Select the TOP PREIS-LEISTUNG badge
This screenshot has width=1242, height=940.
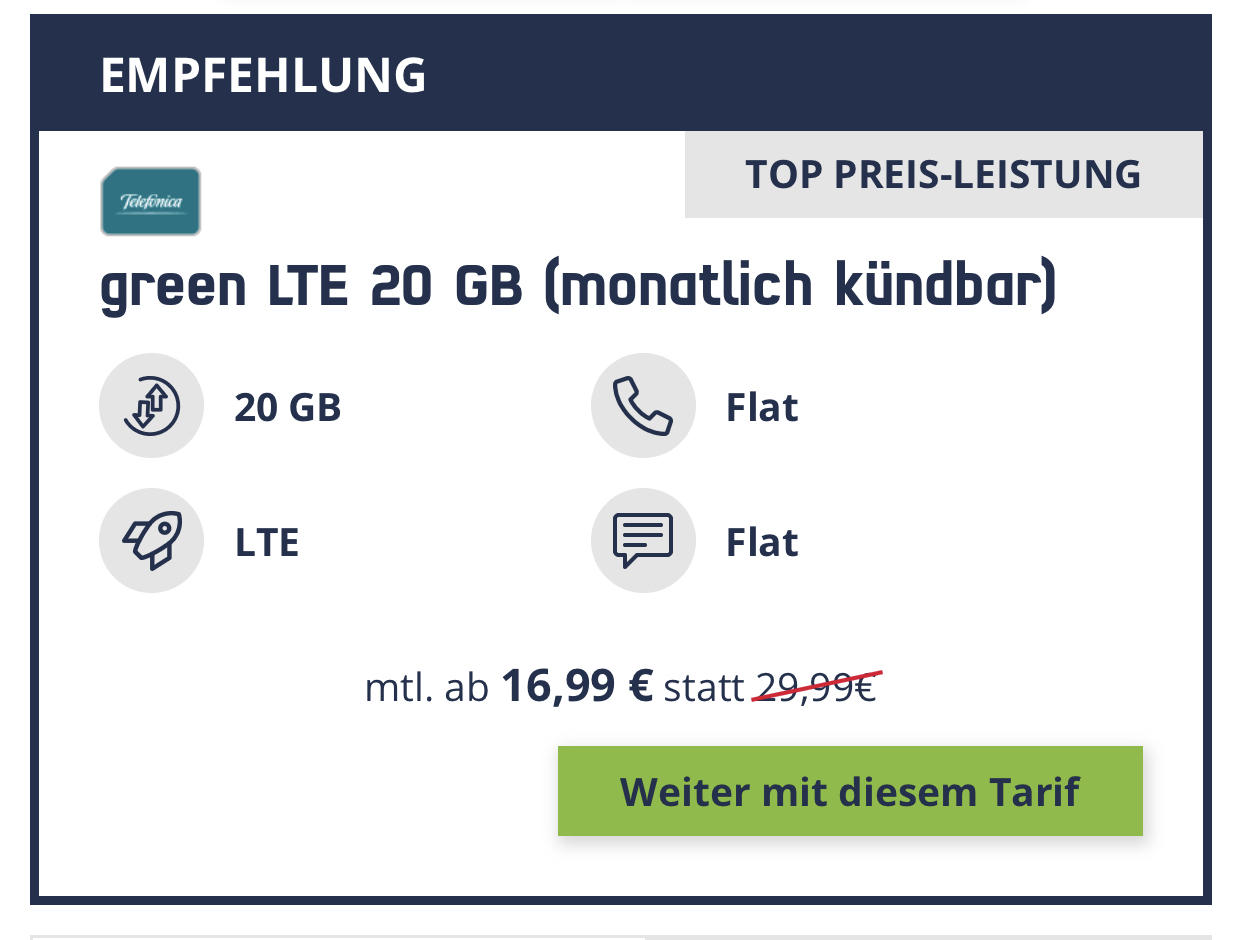pos(943,174)
